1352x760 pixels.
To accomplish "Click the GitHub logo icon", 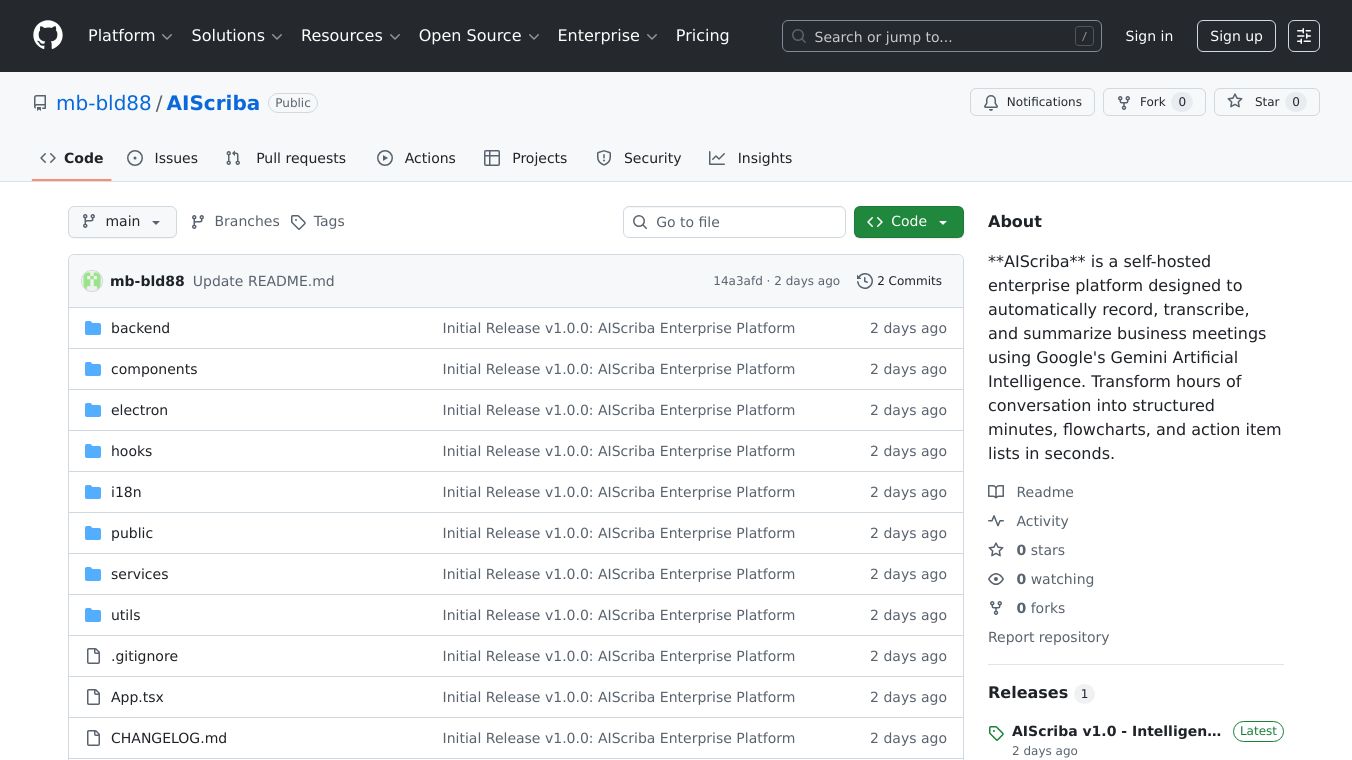I will [x=48, y=36].
